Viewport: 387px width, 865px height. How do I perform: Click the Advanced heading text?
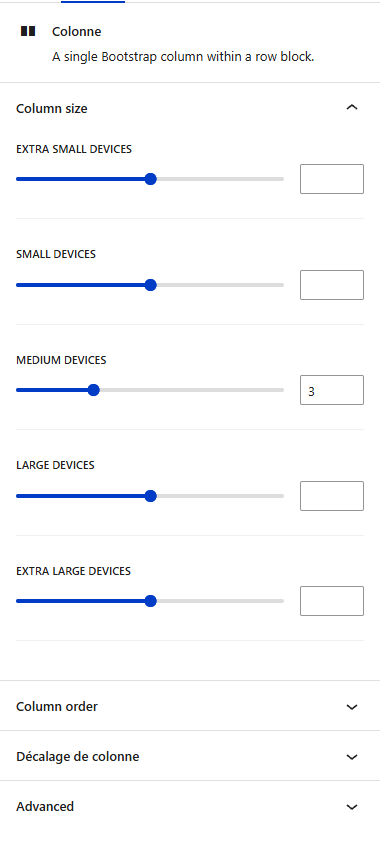[x=45, y=807]
